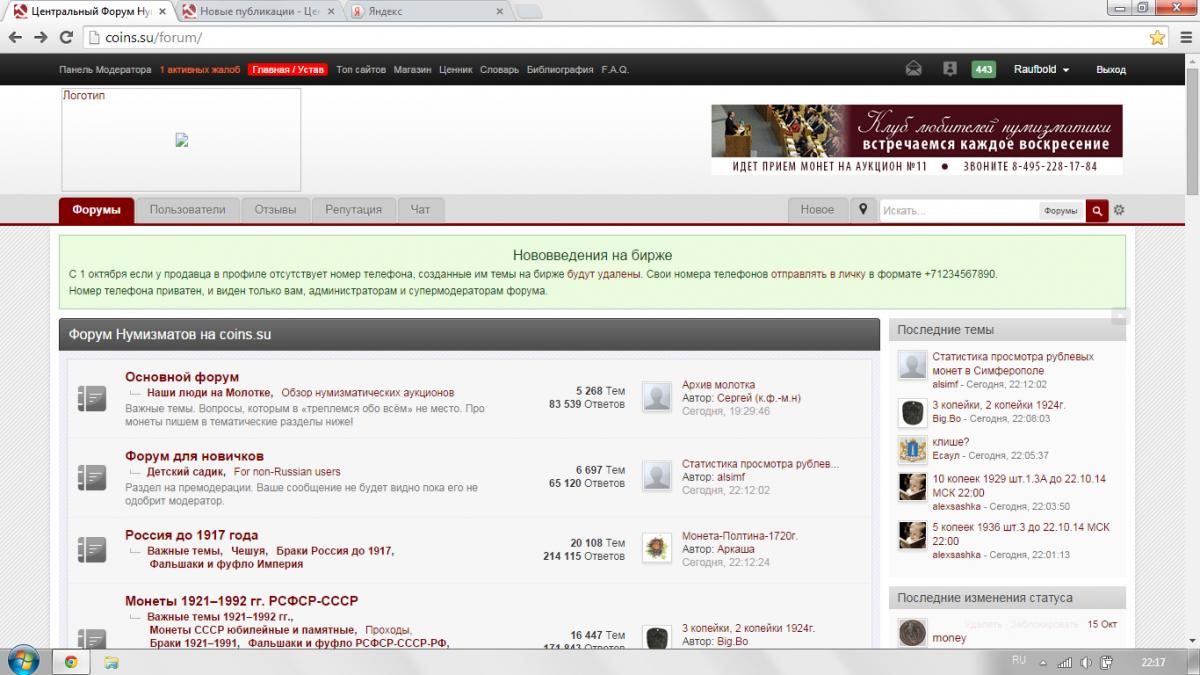Open Магазин menu item

(412, 70)
